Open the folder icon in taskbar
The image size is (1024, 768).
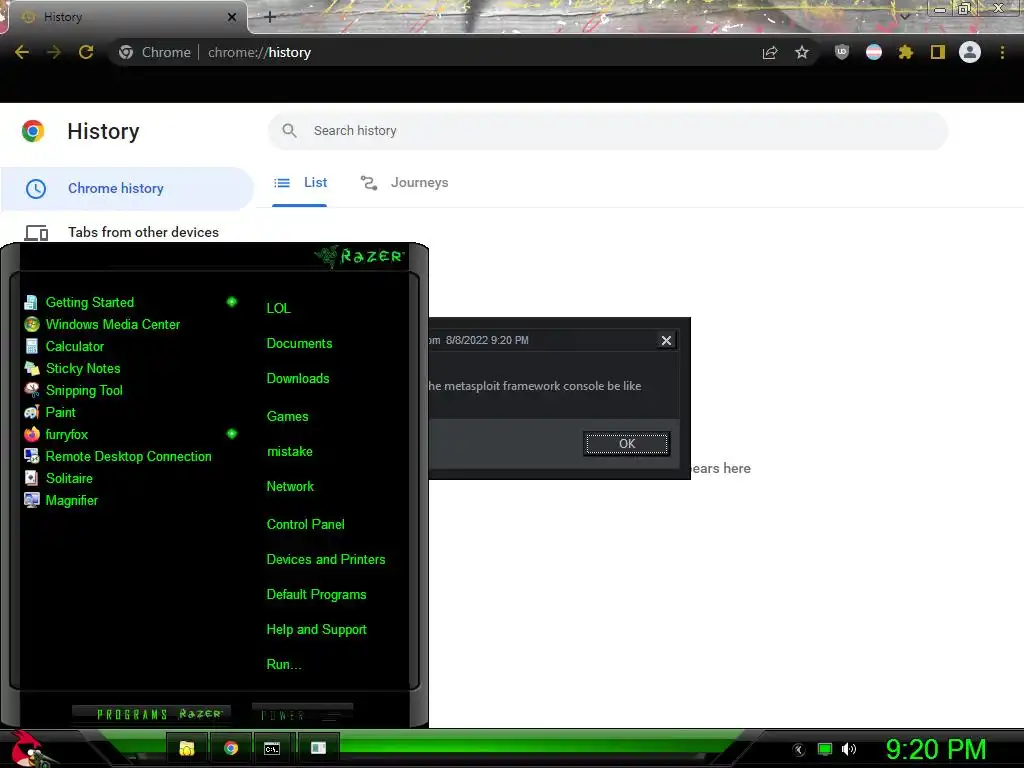(x=187, y=748)
